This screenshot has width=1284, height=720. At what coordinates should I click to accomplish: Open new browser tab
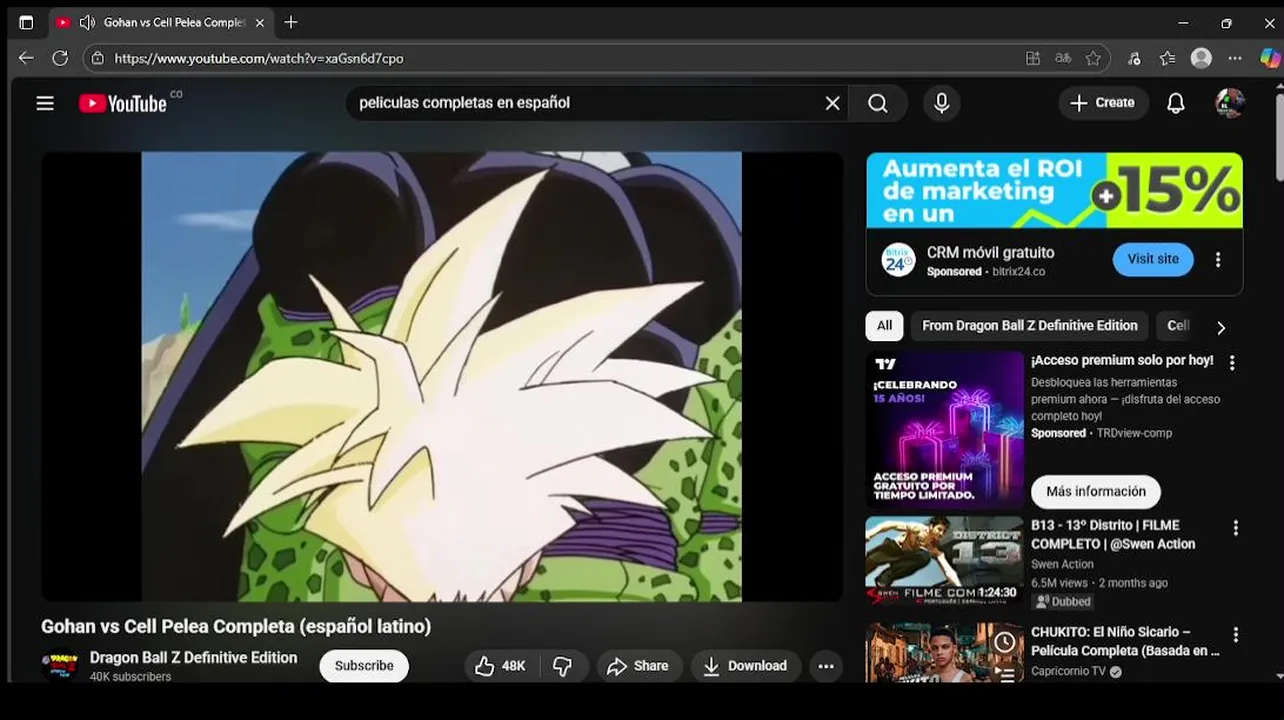tap(290, 22)
